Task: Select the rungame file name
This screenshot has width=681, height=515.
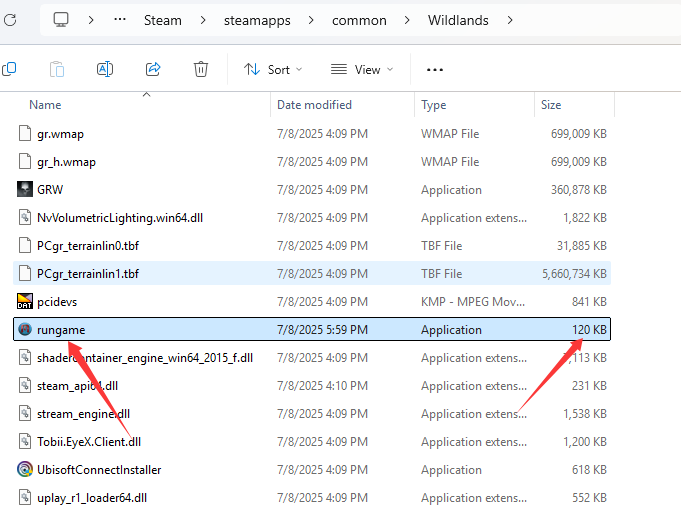Action: (x=61, y=330)
